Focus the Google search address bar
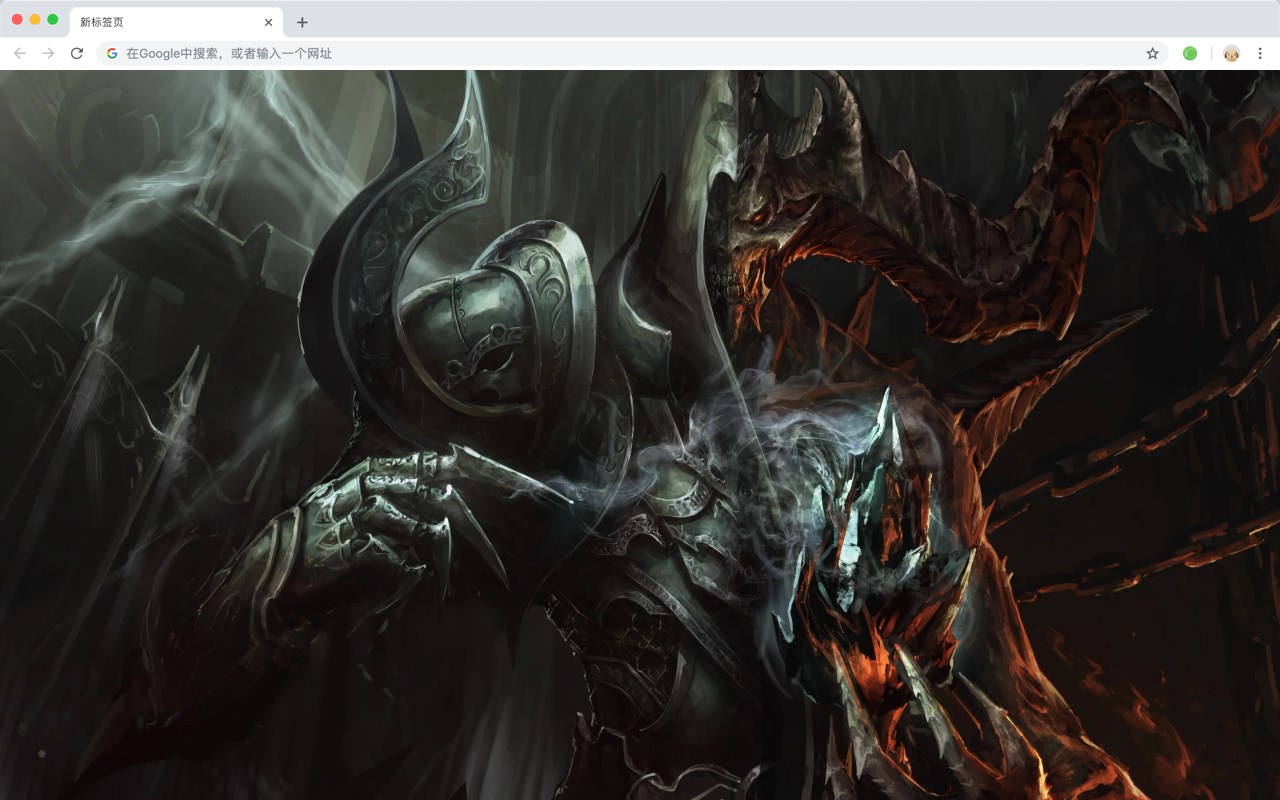The width and height of the screenshot is (1280, 800). (x=632, y=53)
